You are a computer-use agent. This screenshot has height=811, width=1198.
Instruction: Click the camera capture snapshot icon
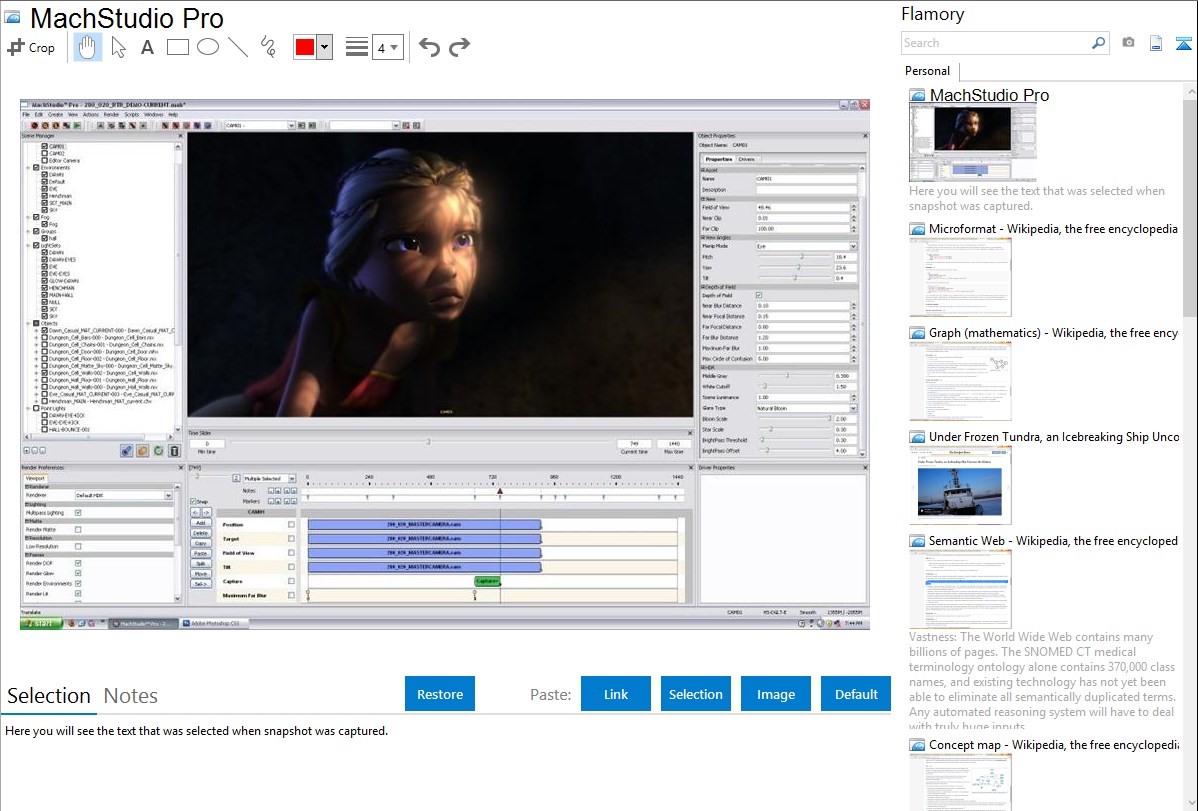1128,43
